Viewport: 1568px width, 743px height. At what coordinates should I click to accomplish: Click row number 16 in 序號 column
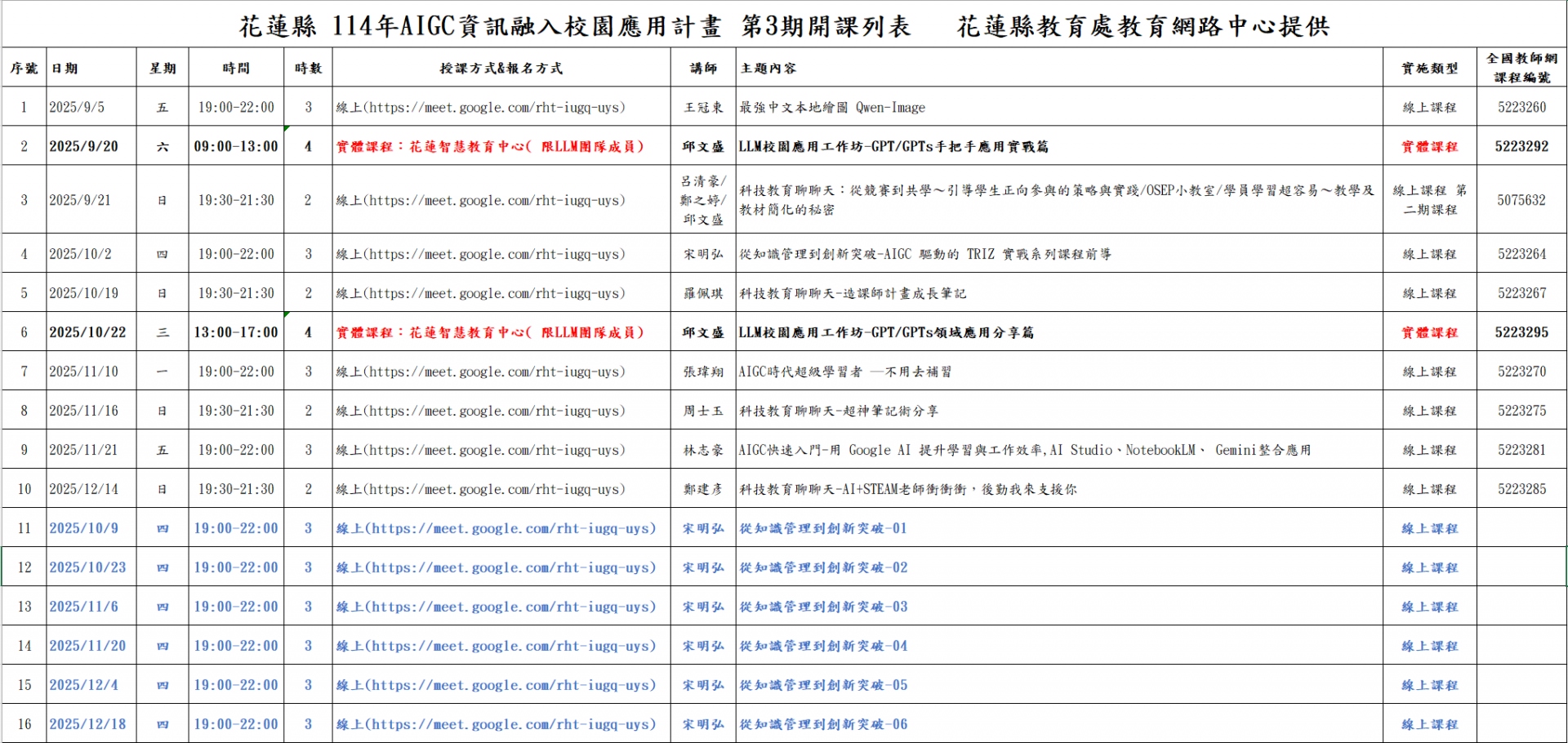coord(24,724)
